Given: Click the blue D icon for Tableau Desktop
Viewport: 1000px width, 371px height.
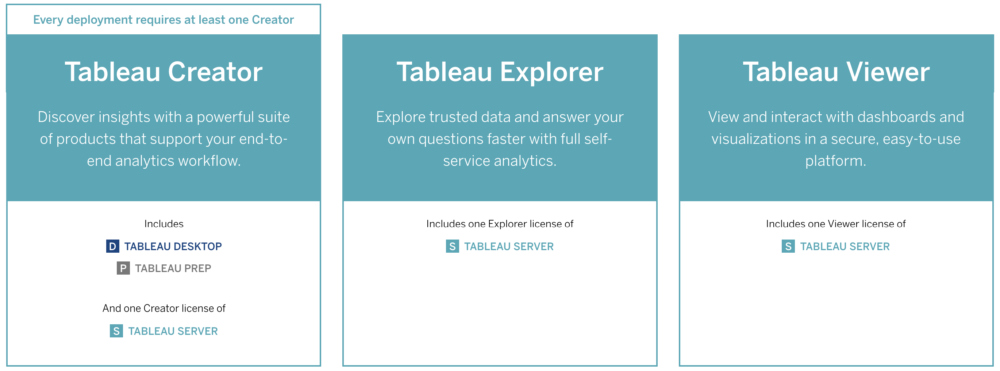Looking at the screenshot, I should [113, 246].
